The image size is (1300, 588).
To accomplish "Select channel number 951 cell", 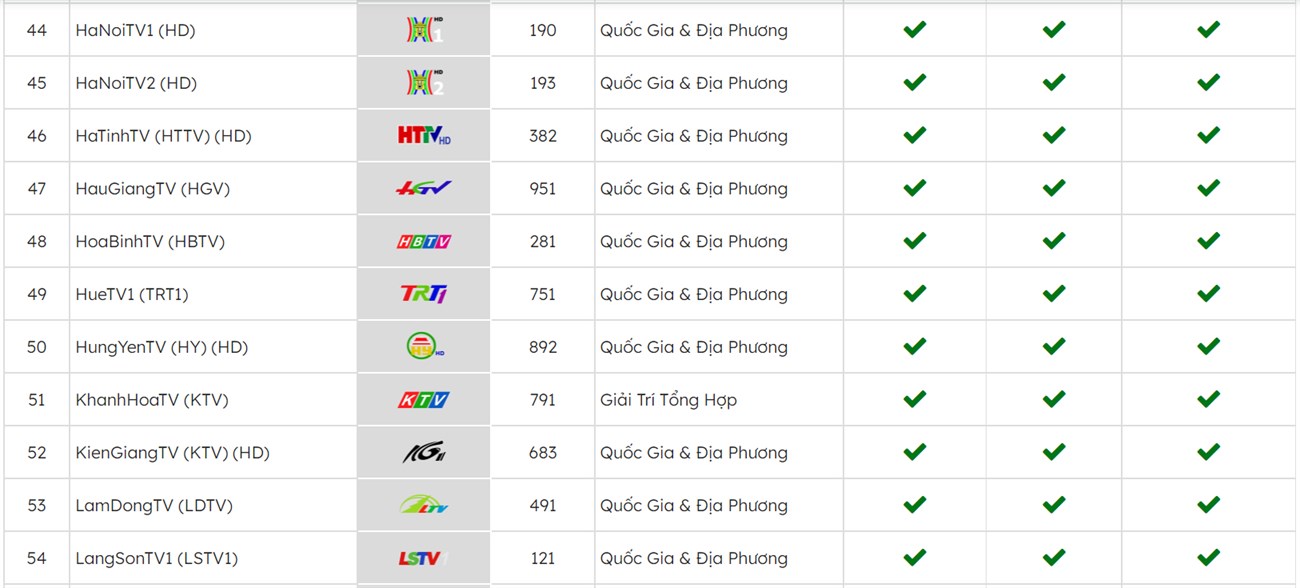I will (x=543, y=188).
